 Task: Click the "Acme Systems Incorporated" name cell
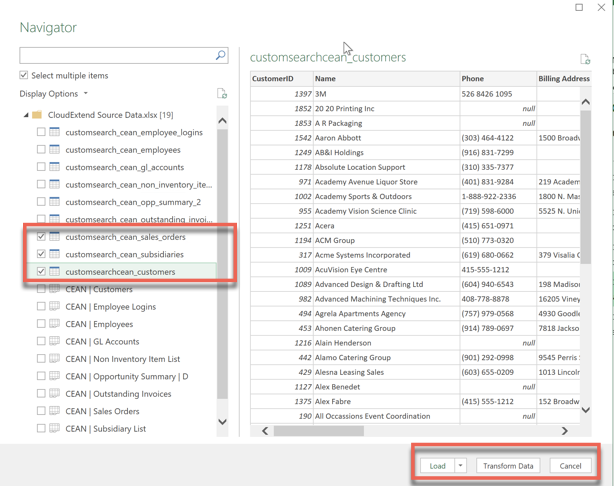[386, 255]
